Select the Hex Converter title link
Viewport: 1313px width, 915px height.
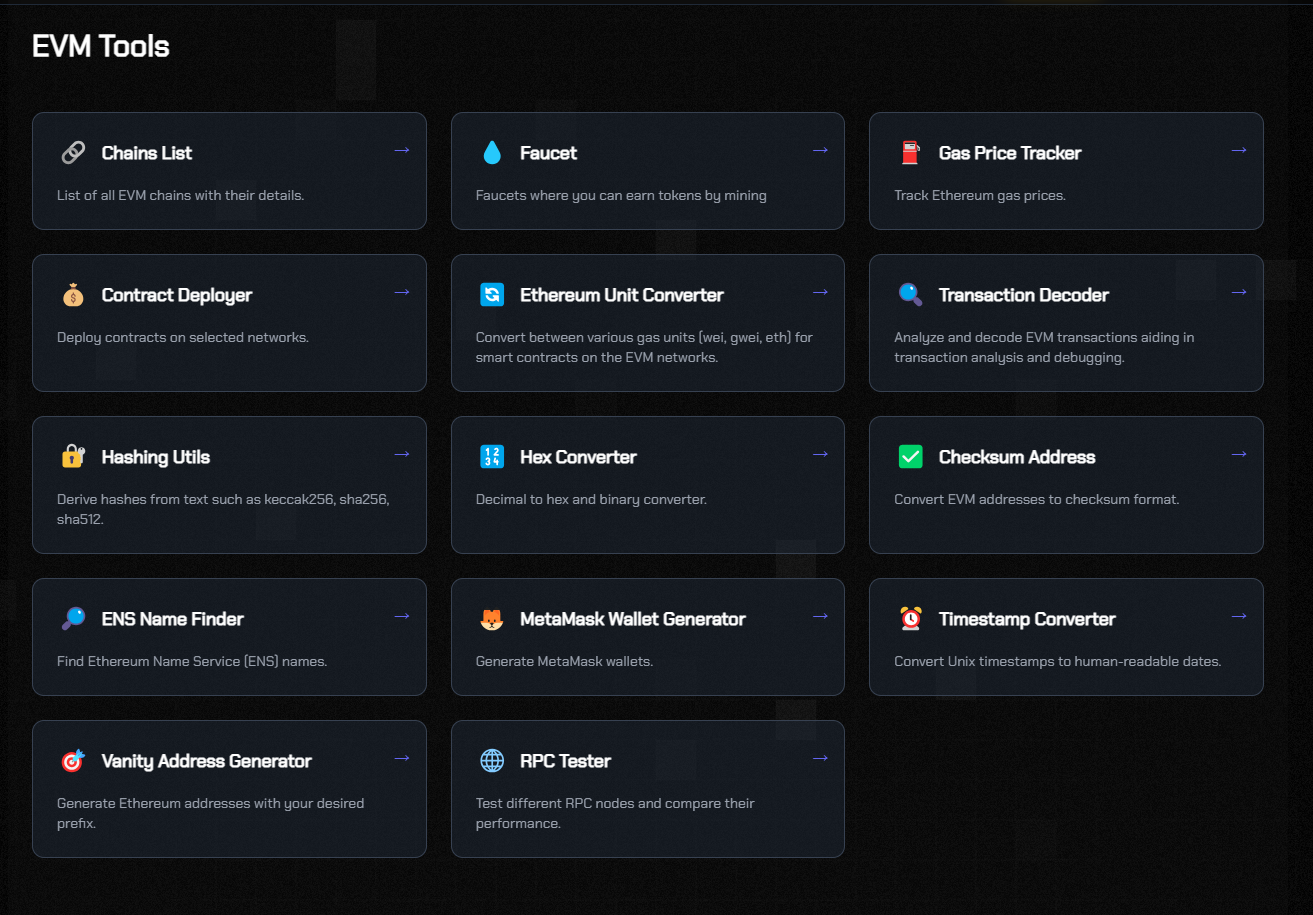pos(578,457)
